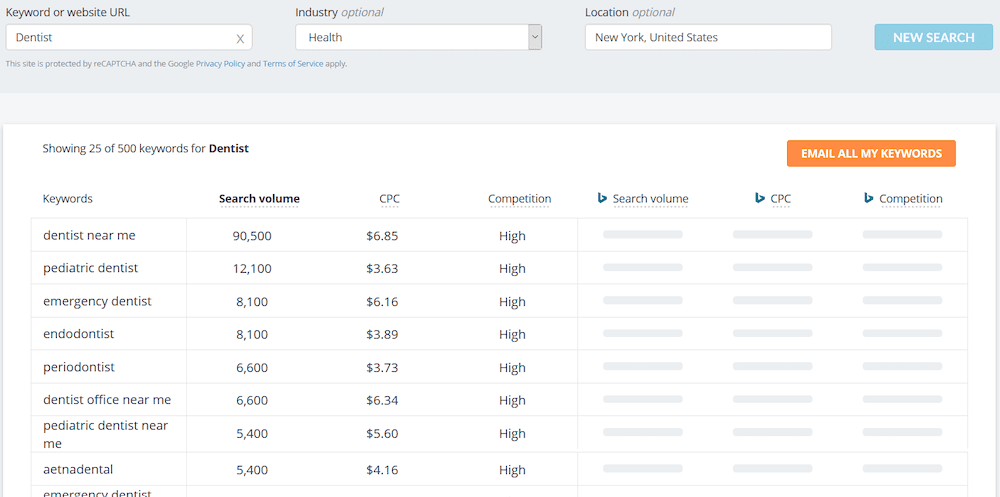Click the Google CPC column header

[x=389, y=199]
